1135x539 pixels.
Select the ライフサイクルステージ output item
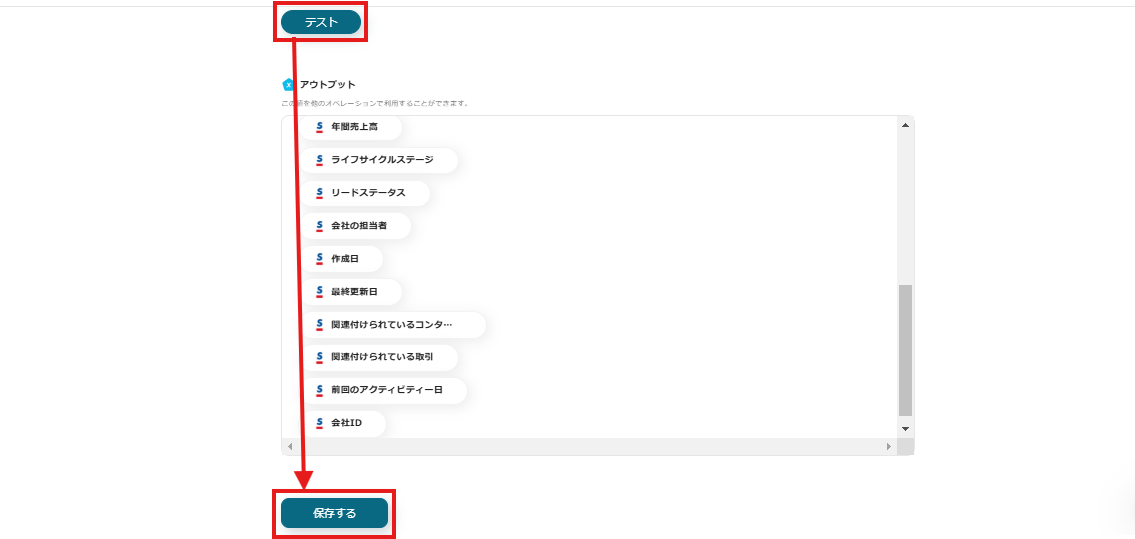point(381,160)
